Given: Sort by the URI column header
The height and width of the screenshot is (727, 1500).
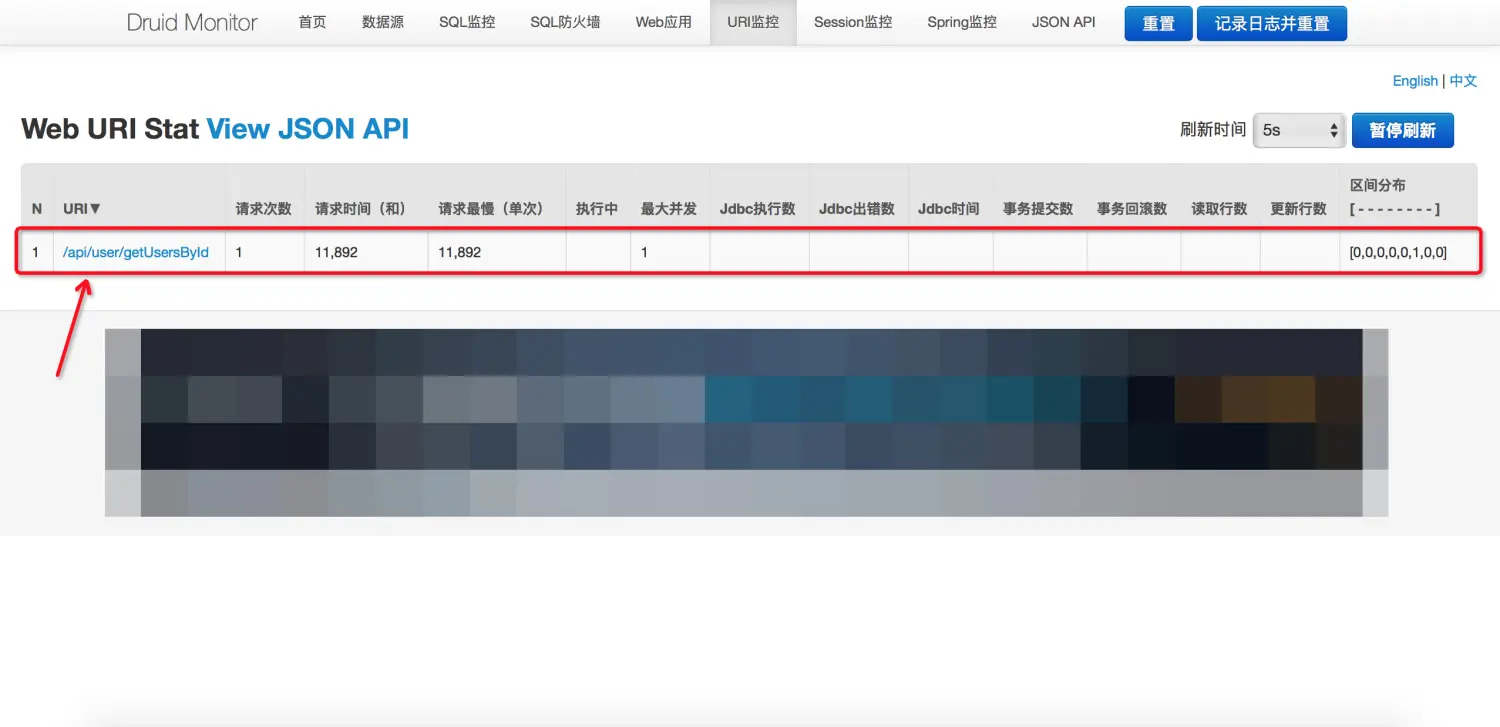Looking at the screenshot, I should tap(82, 208).
